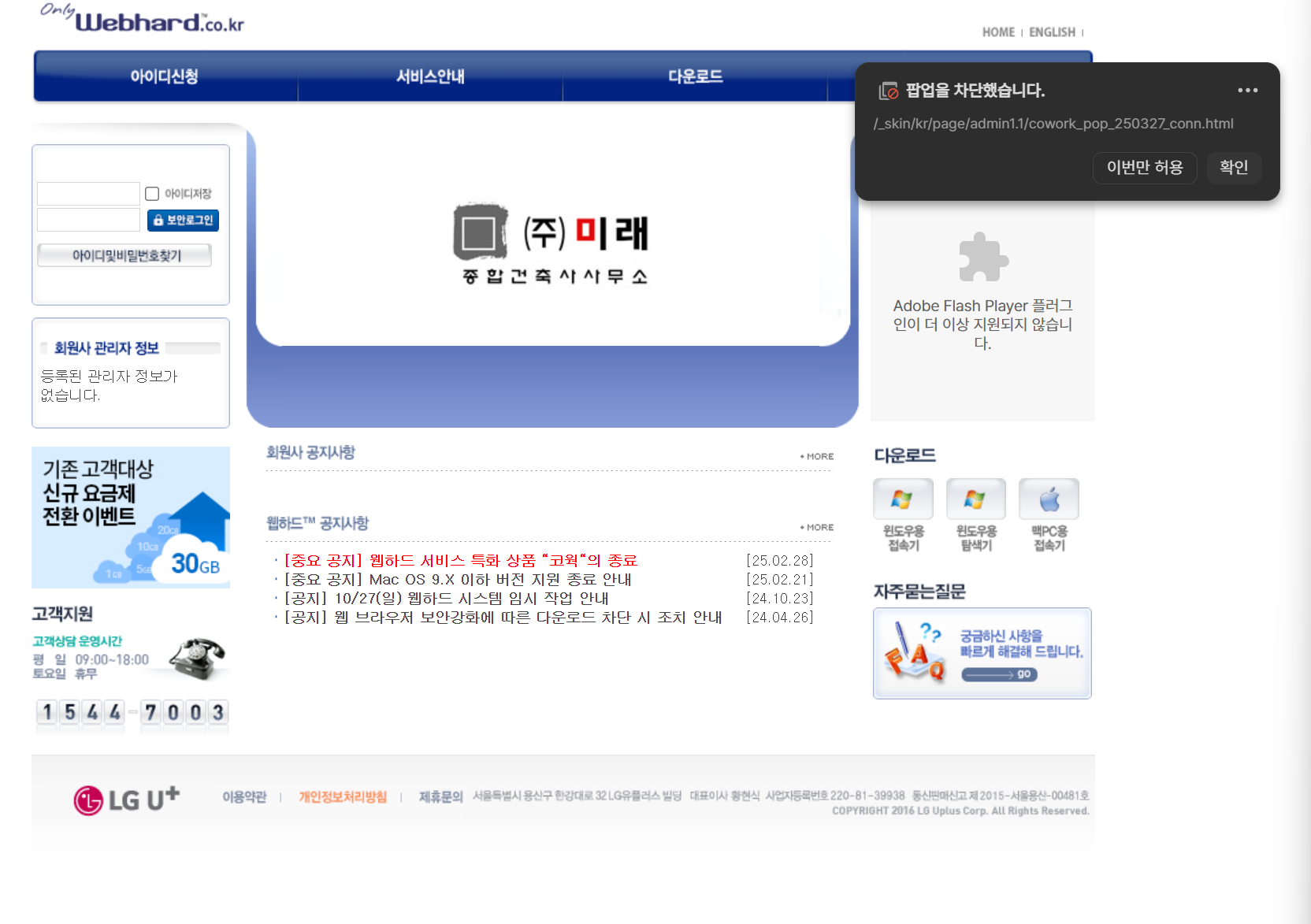1311x924 pixels.
Task: Open 10/27 system maintenance notice
Action: point(446,598)
